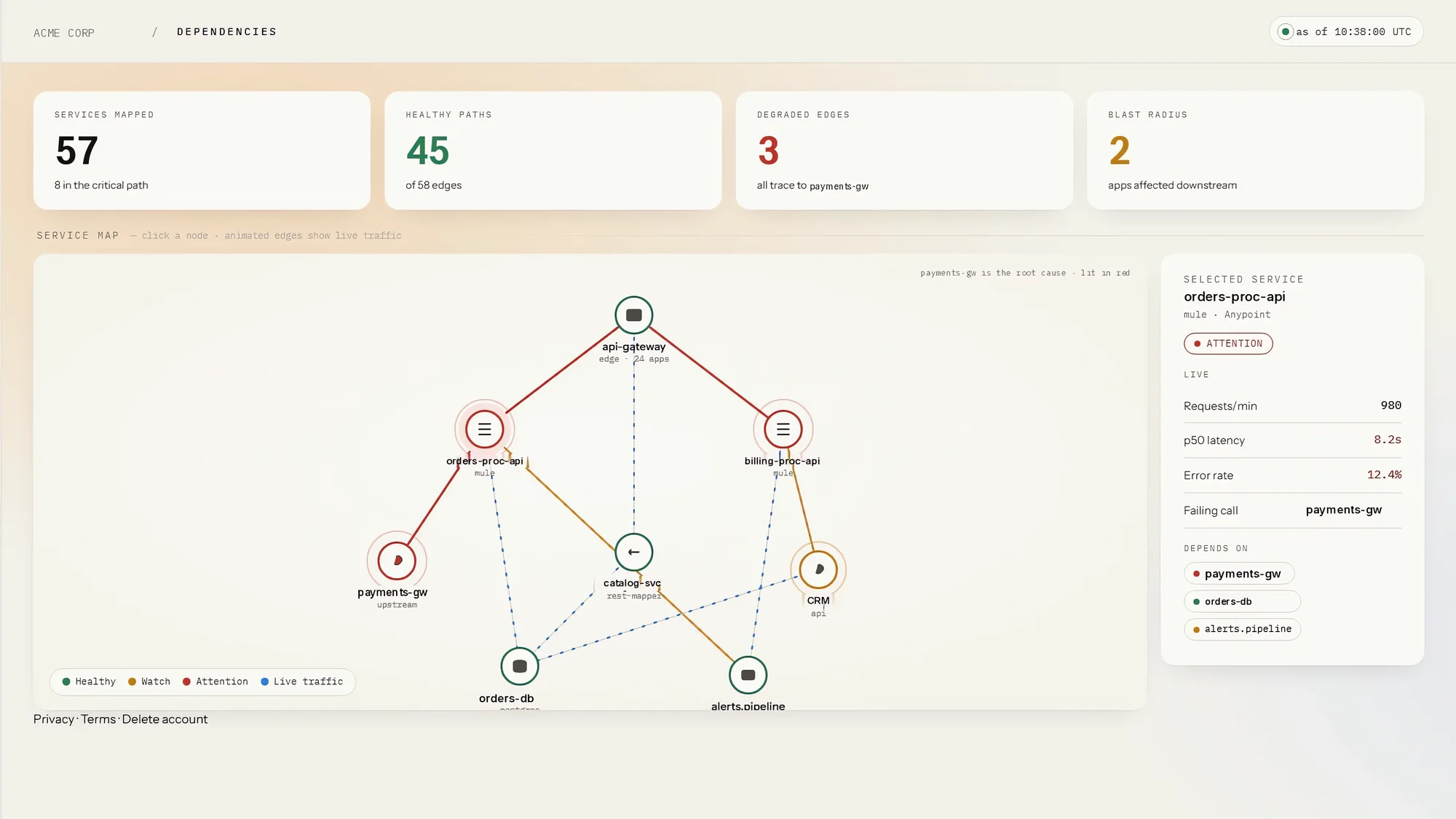Open the Services Mapped 57 card

point(202,151)
